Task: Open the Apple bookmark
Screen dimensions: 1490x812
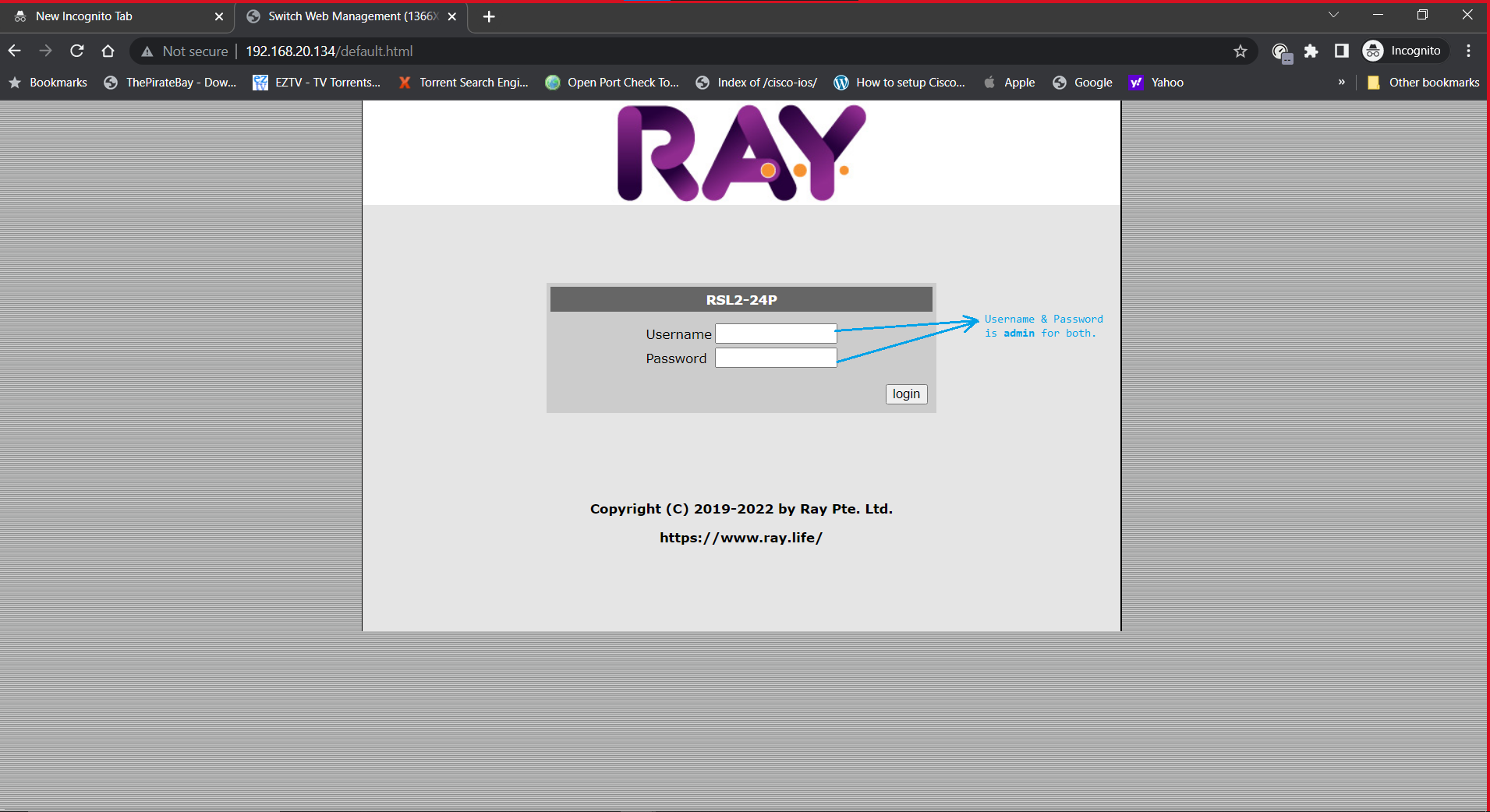Action: click(x=1010, y=82)
